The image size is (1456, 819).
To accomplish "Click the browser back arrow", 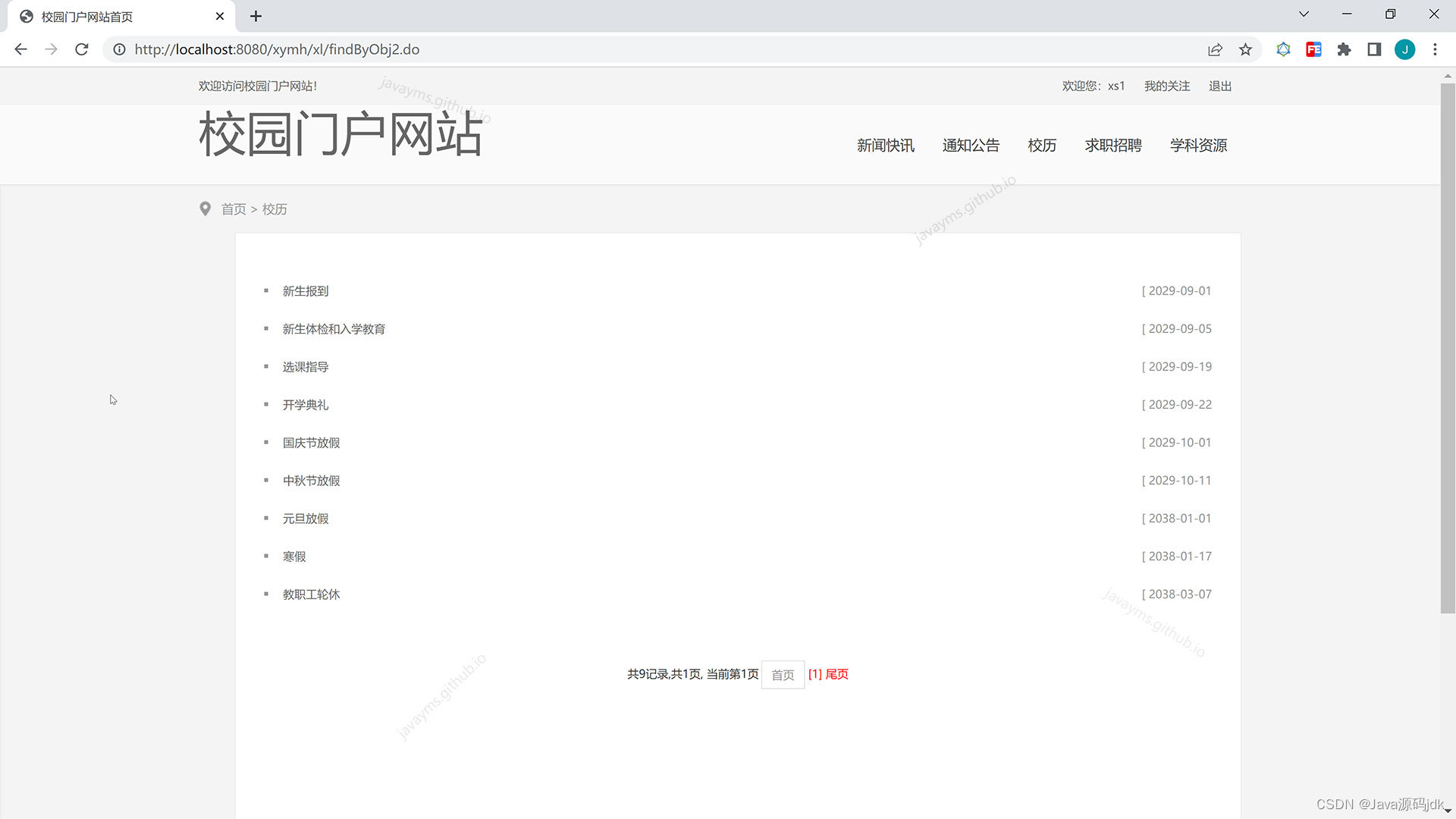I will tap(20, 49).
